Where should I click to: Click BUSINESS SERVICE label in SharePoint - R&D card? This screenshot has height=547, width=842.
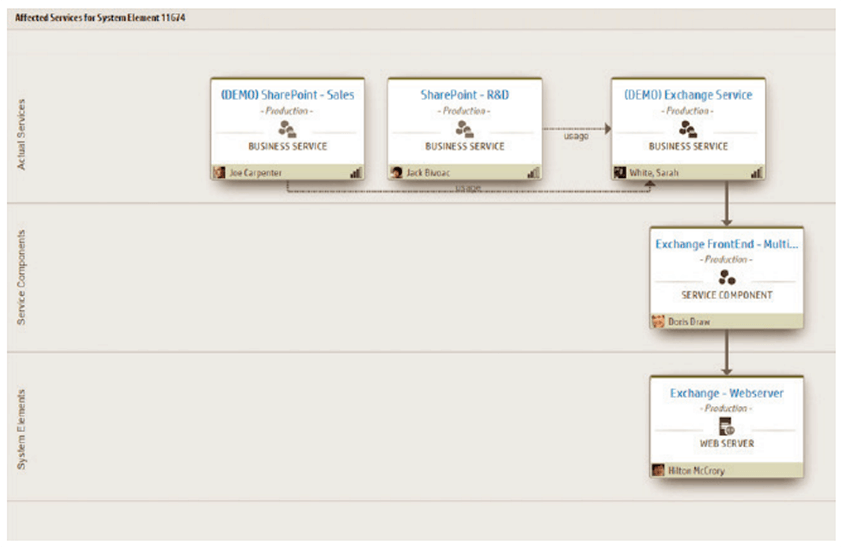pos(464,146)
